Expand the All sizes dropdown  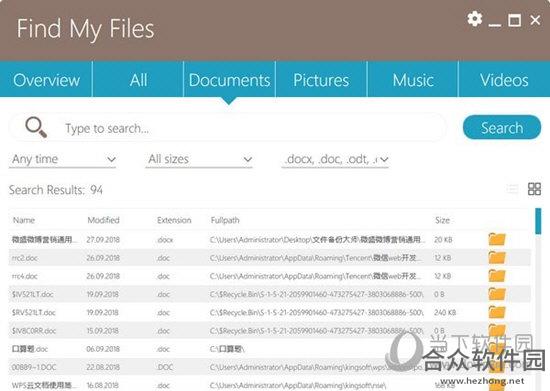pos(199,160)
